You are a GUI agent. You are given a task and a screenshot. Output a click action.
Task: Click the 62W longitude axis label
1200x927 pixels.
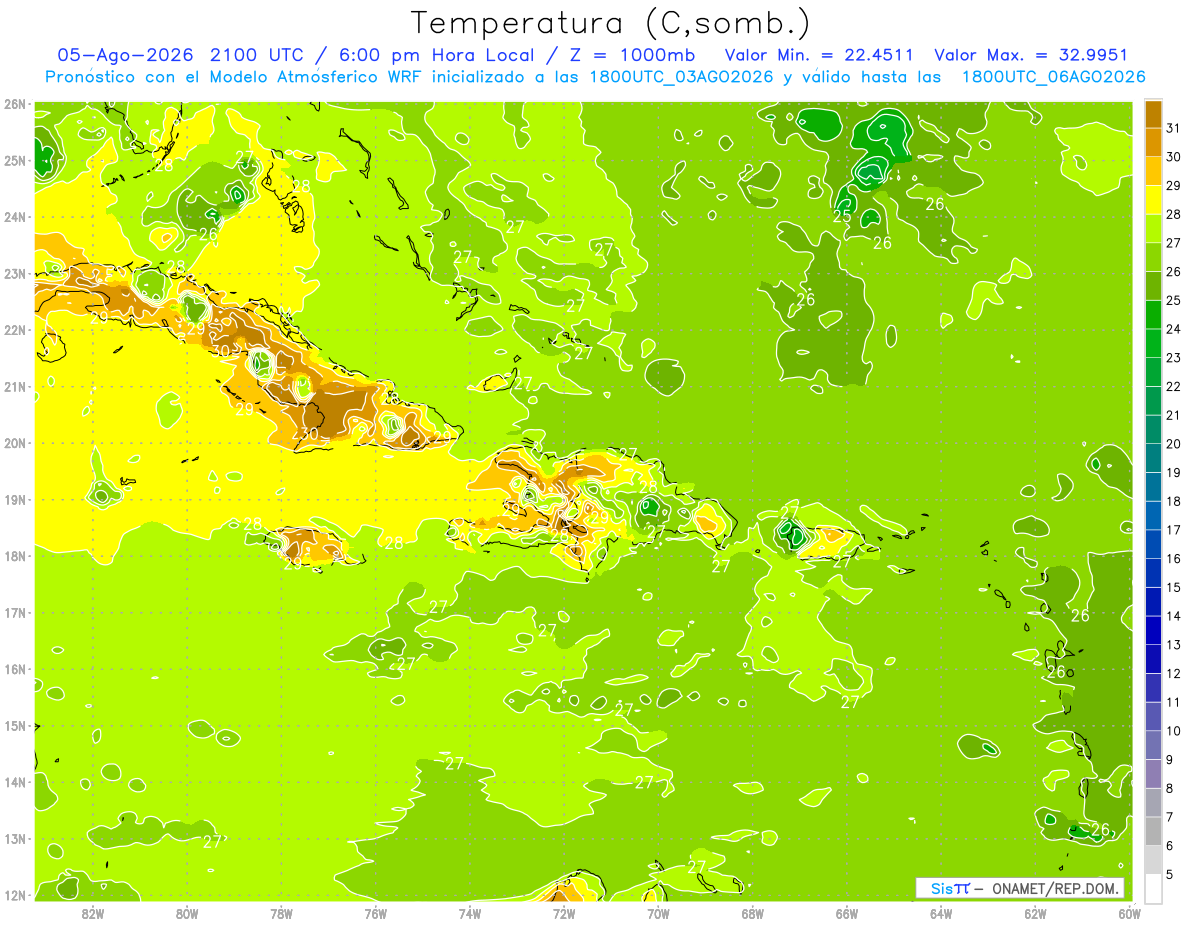click(1035, 913)
